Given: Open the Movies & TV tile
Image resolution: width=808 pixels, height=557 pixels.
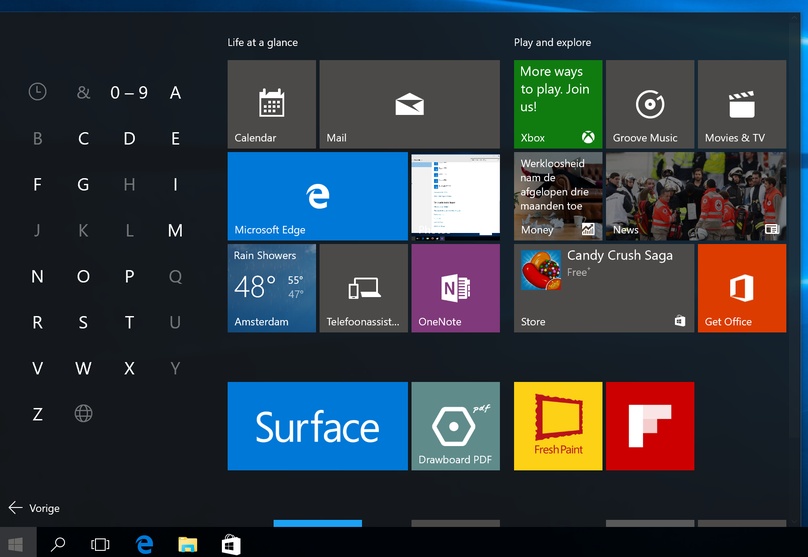Looking at the screenshot, I should [x=742, y=104].
